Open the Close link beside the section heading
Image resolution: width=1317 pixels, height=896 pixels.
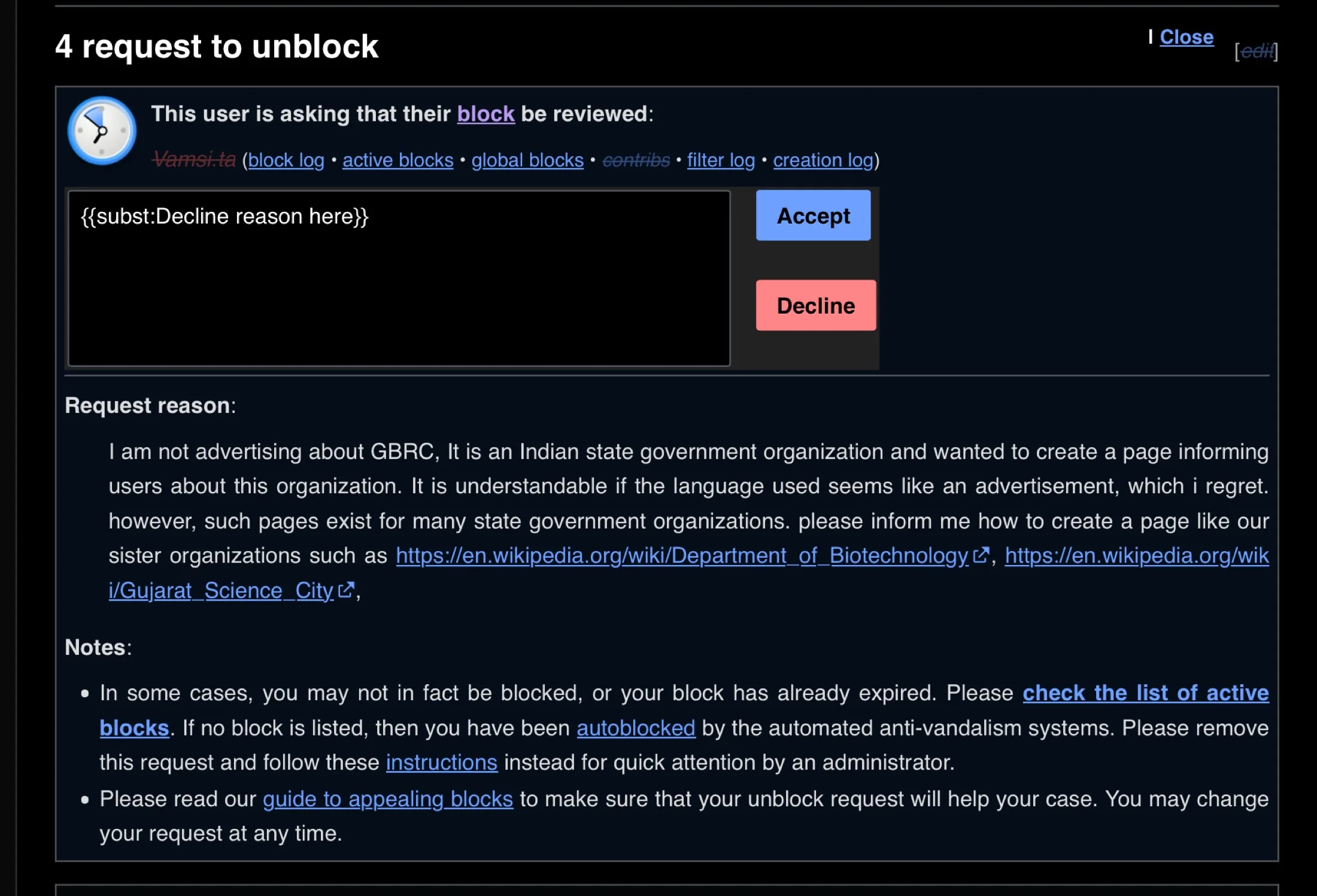(1186, 37)
